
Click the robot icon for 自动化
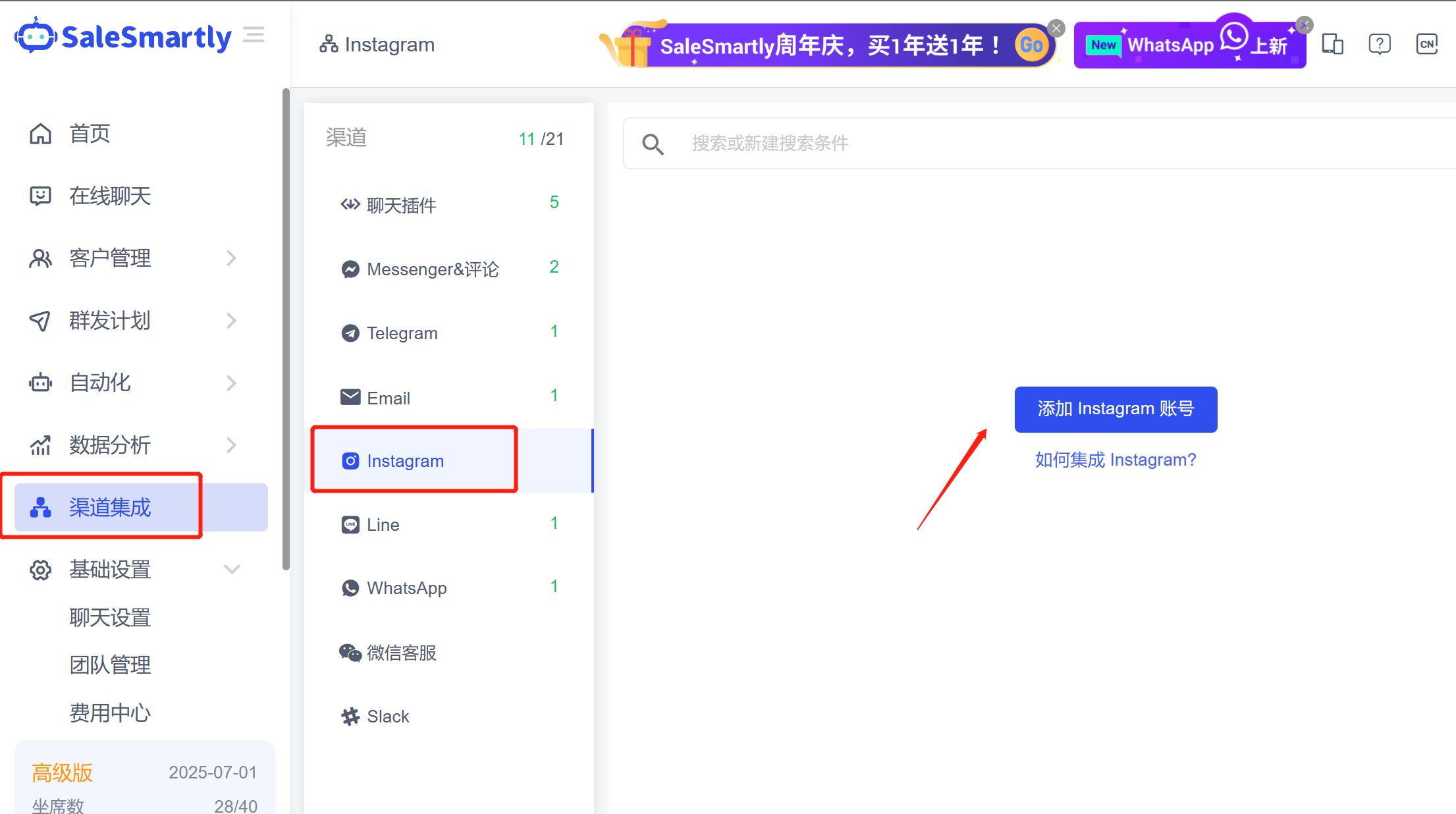[40, 383]
